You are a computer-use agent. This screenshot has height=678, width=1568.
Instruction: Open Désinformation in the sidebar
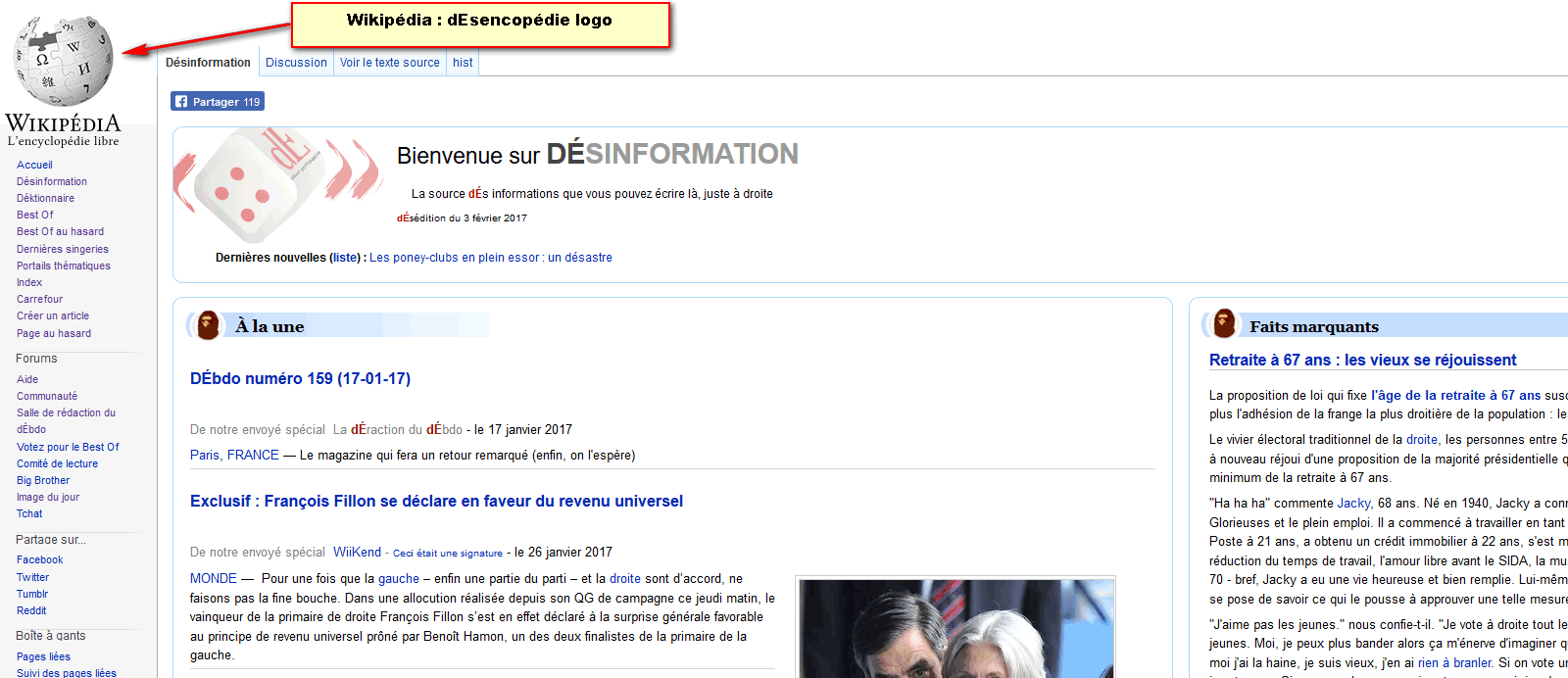(52, 181)
